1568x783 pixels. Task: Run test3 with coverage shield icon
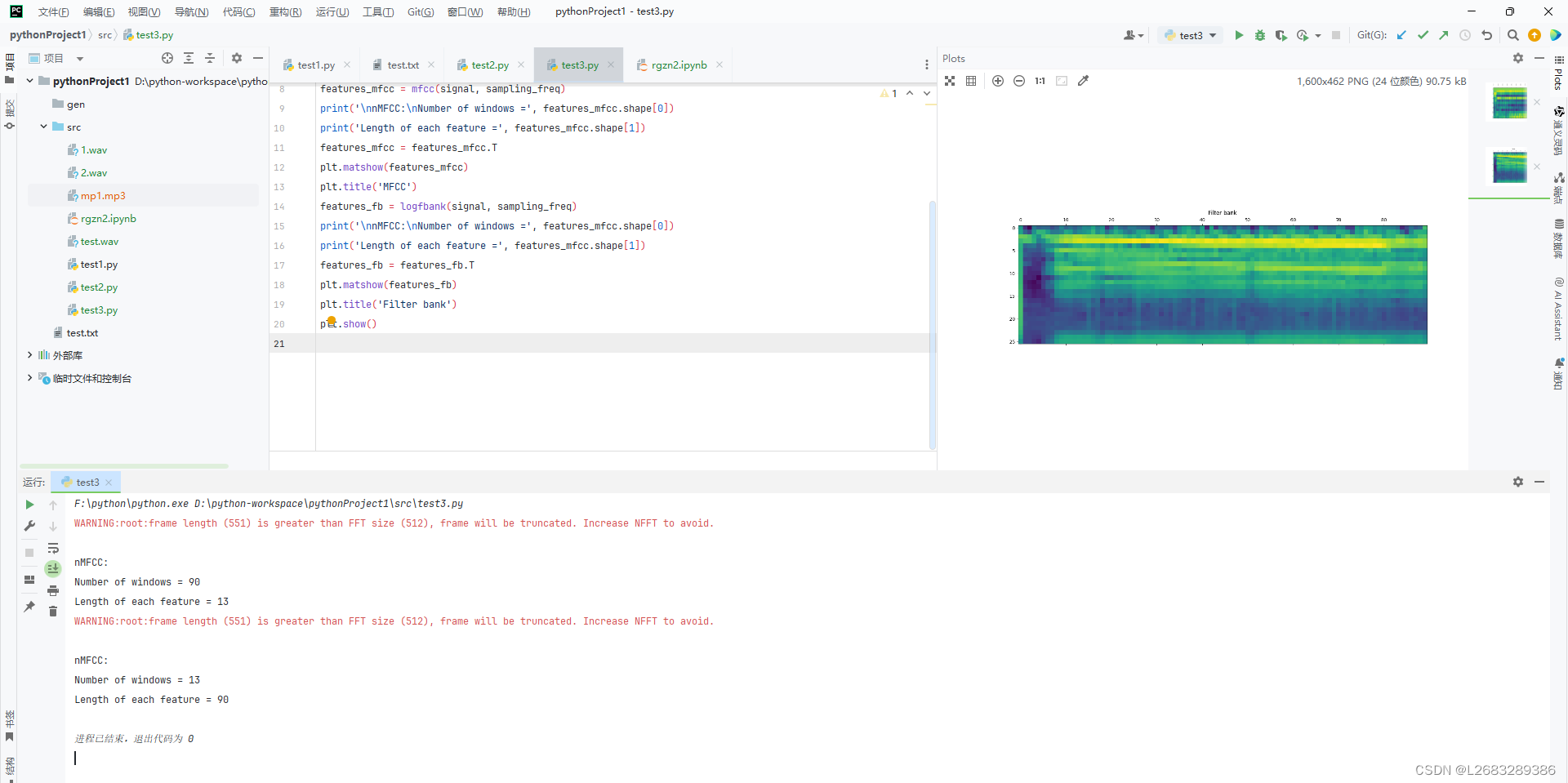(1281, 35)
